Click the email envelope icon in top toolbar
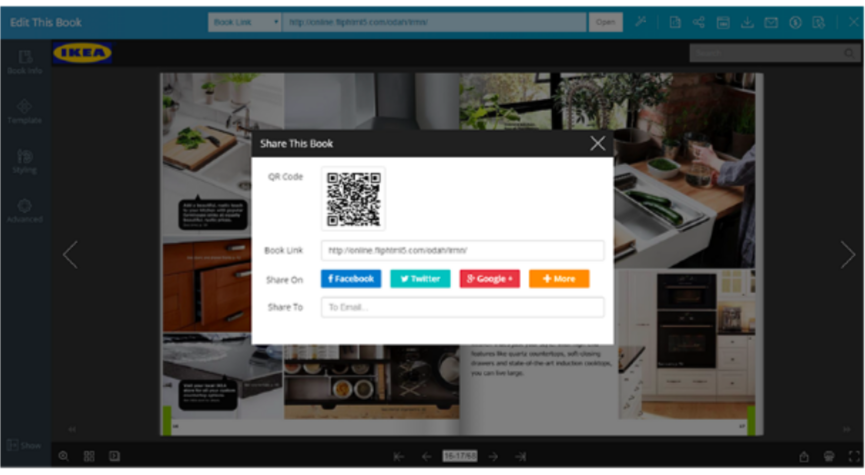Screen dimensions: 865x475 coord(771,22)
